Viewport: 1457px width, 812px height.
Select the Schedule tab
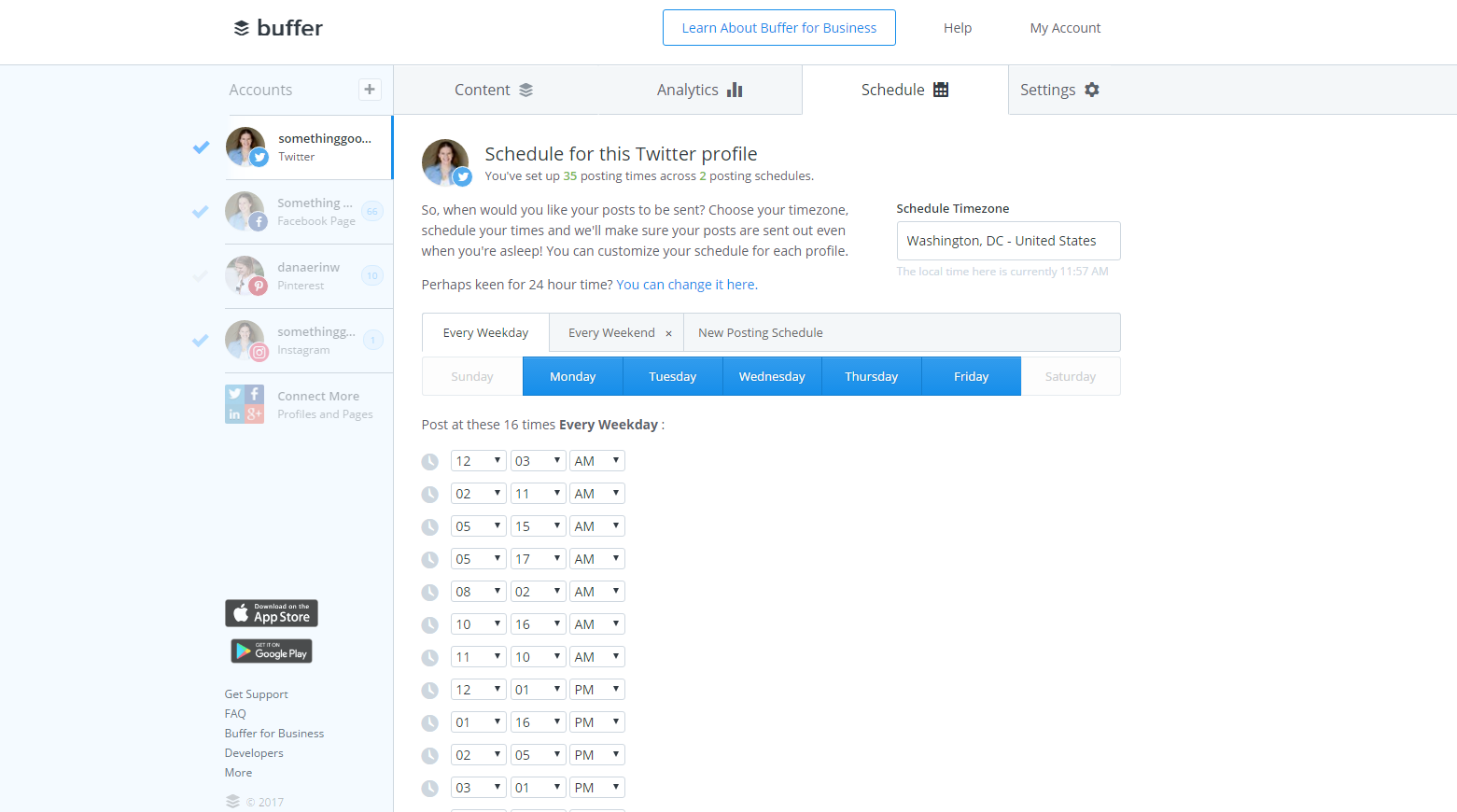(904, 90)
